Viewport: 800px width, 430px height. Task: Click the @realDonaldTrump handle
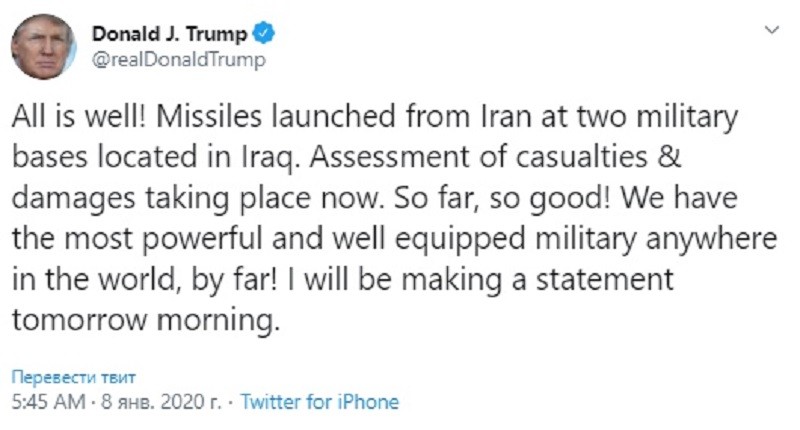(179, 60)
